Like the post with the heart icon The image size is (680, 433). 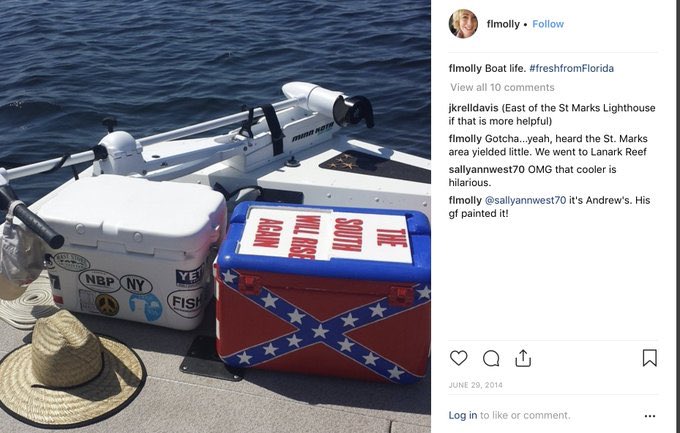pos(458,358)
